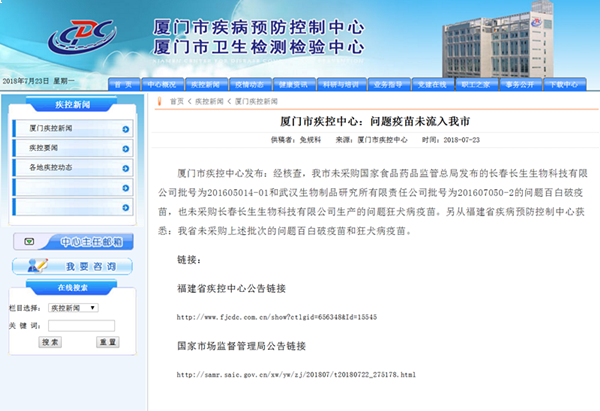This screenshot has width=600, height=411.
Task: Open the 疫情动态 navigation tab
Action: coord(250,84)
